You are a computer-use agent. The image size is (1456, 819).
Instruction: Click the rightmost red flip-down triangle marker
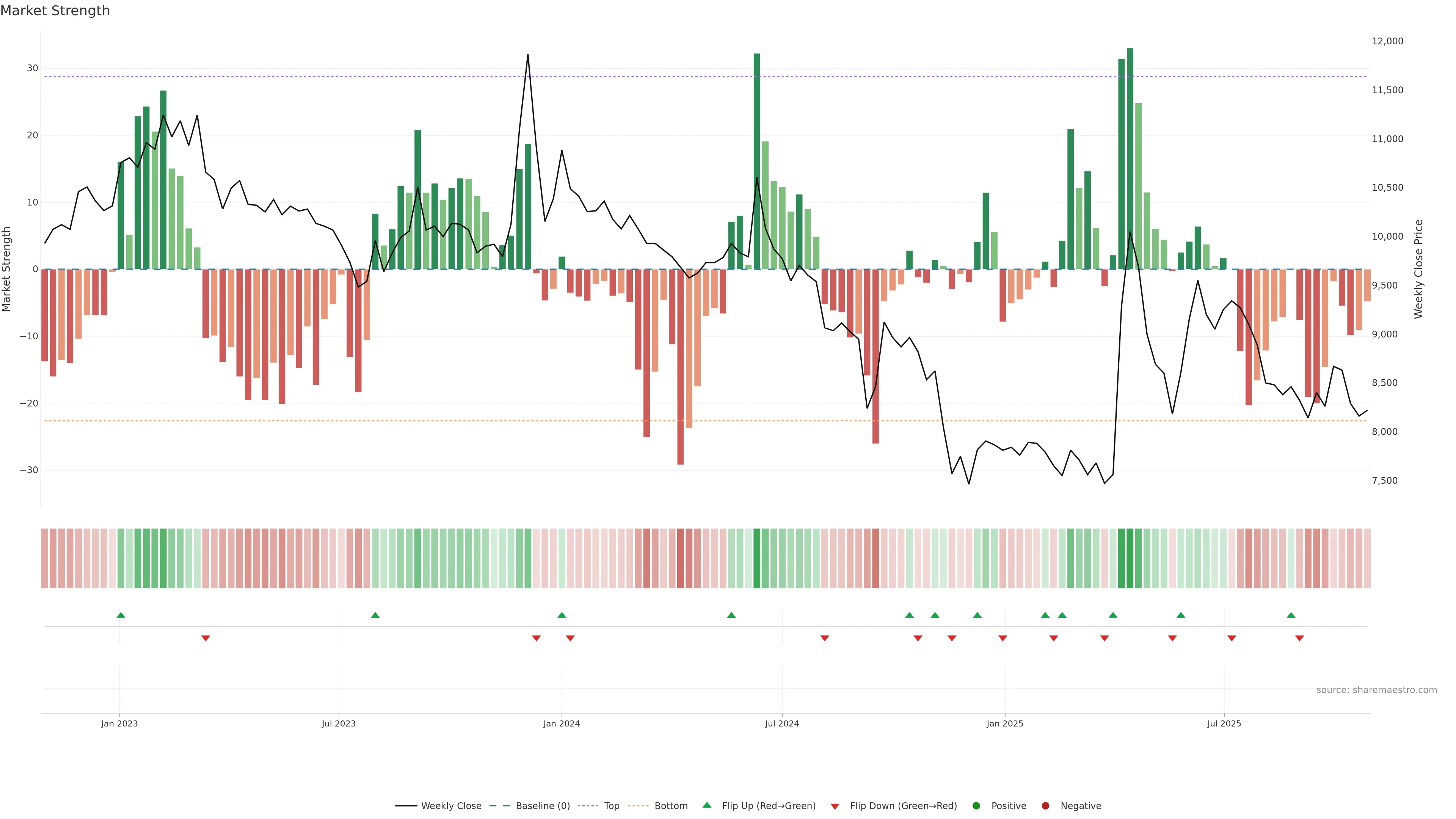pyautogui.click(x=1299, y=638)
